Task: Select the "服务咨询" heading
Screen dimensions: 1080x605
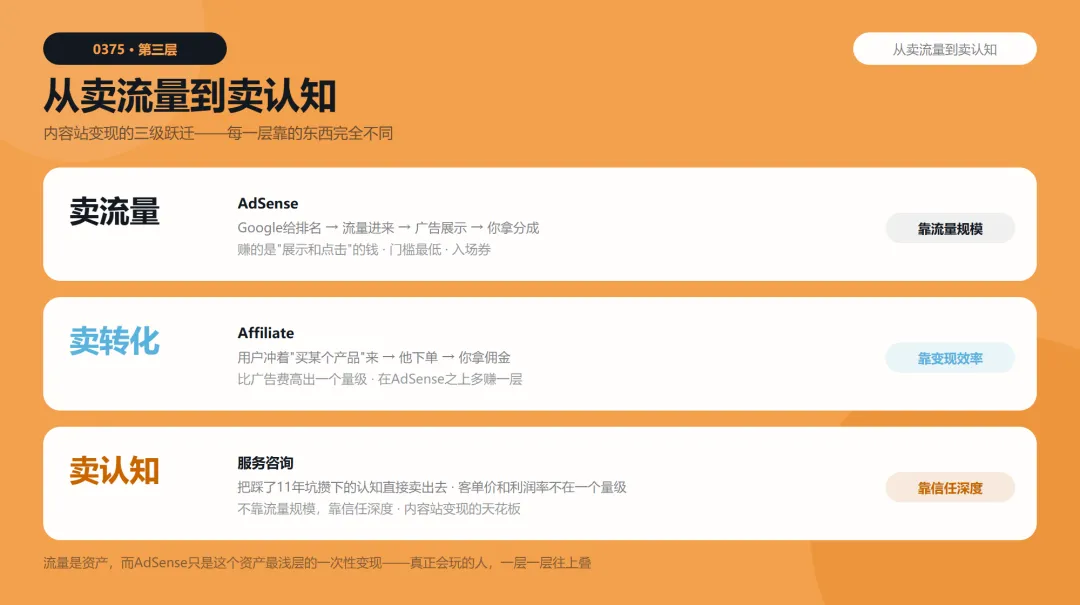Action: click(x=265, y=462)
